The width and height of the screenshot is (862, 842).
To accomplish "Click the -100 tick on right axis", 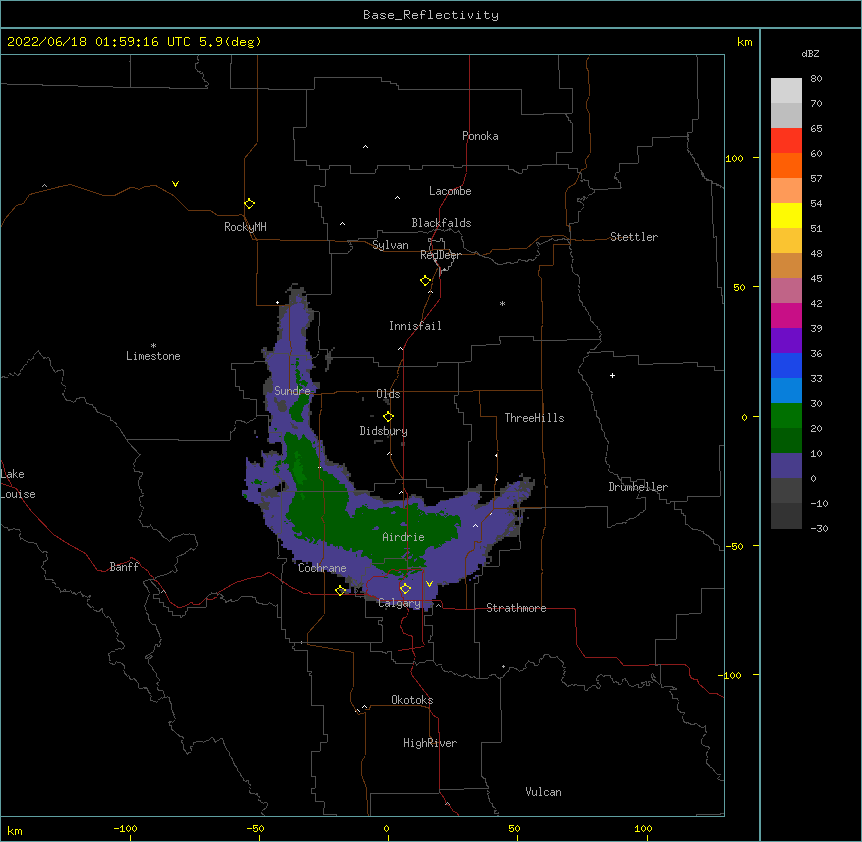I will click(732, 675).
